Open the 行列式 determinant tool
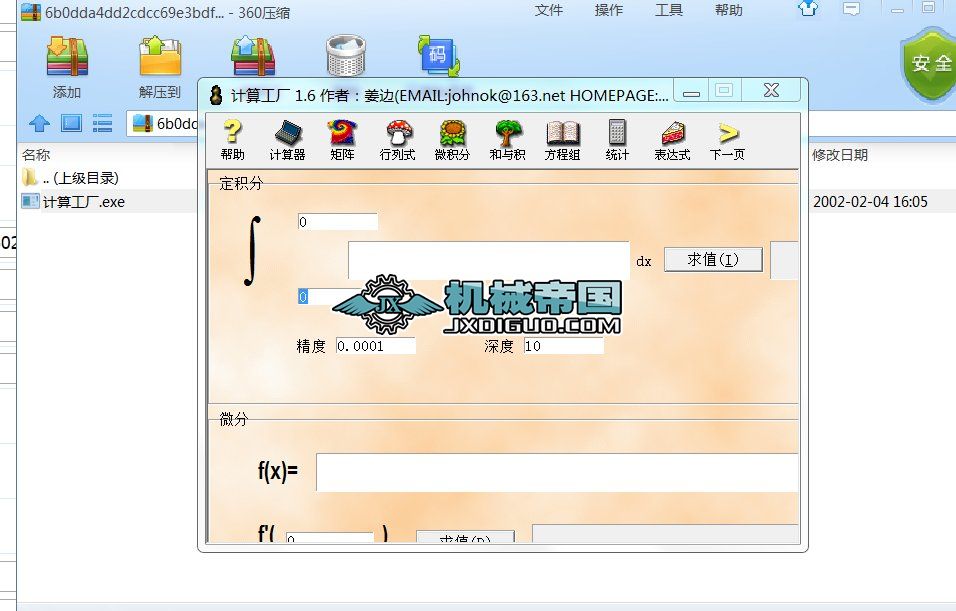956x611 pixels. click(x=398, y=140)
